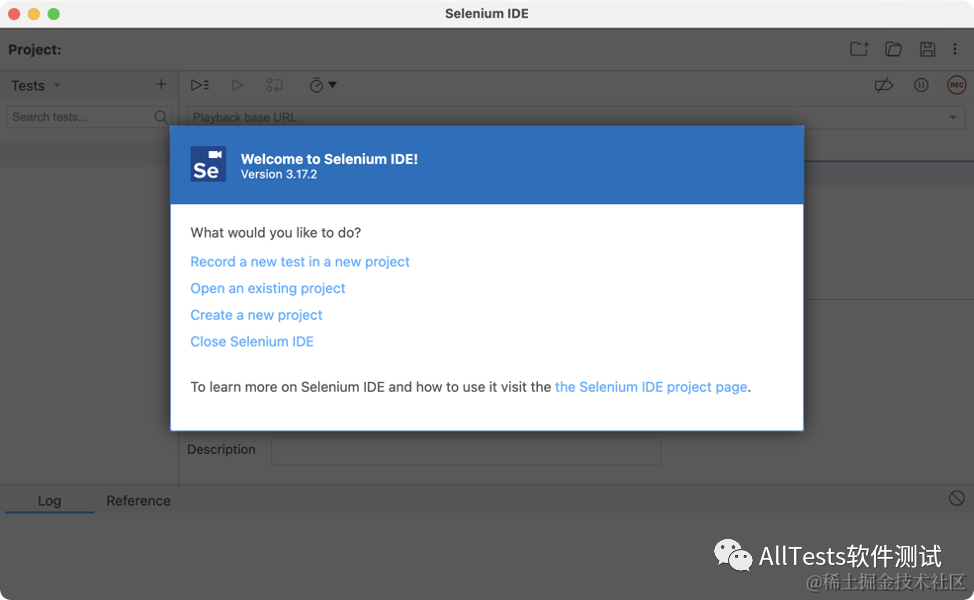Open the execution speed dropdown arrow
The width and height of the screenshot is (974, 600).
(x=332, y=85)
